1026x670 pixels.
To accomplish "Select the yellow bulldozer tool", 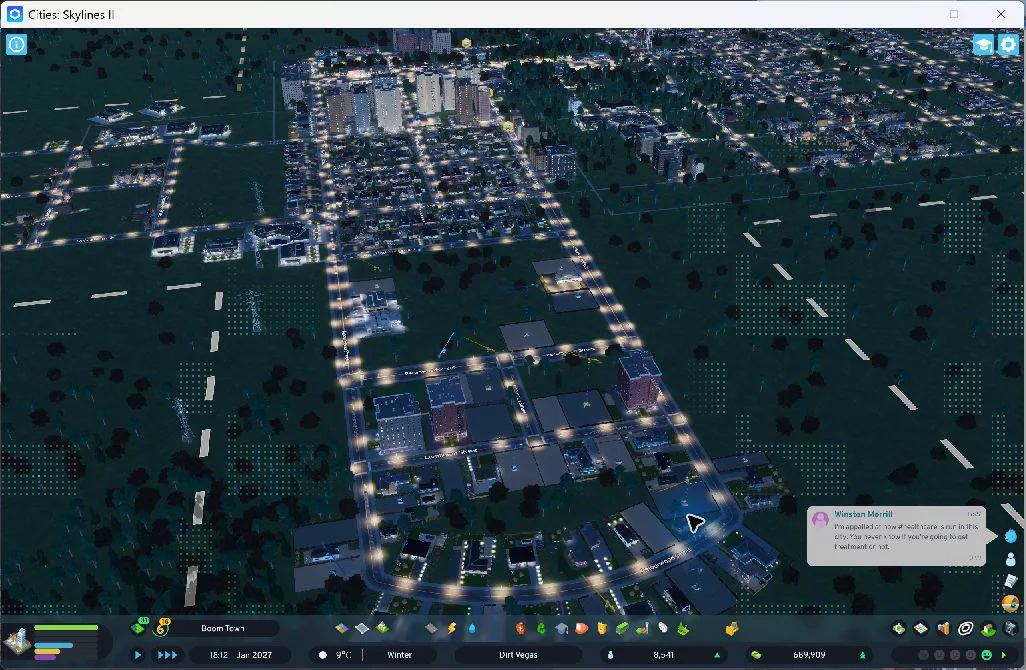I will (732, 629).
